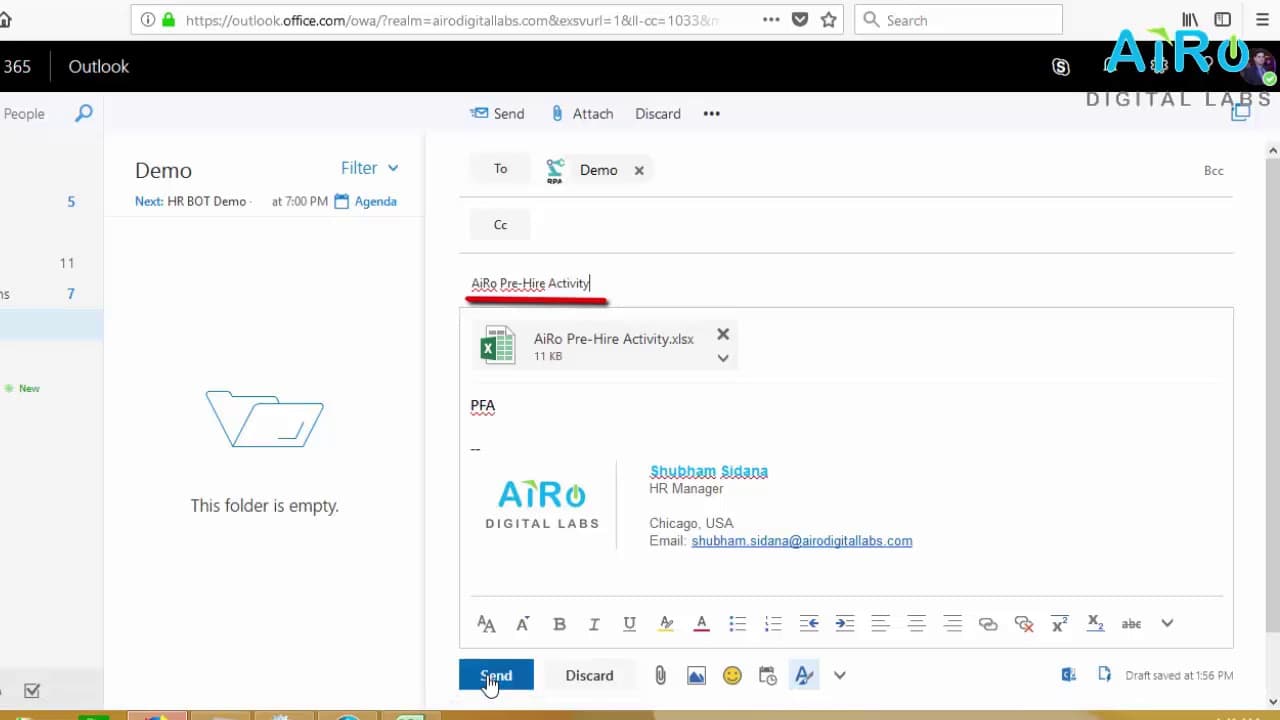Open the Agenda calendar link
Screen dimensions: 1280x720
point(365,201)
